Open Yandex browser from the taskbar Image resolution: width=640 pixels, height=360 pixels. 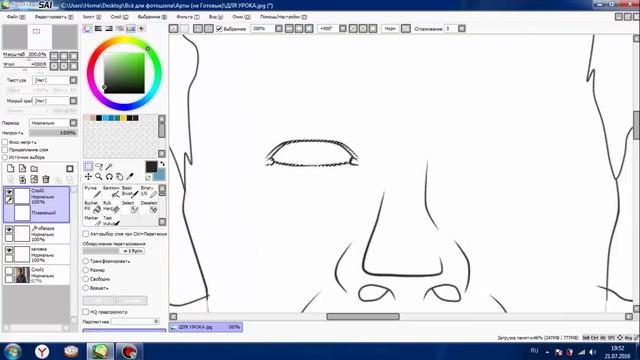tap(42, 351)
